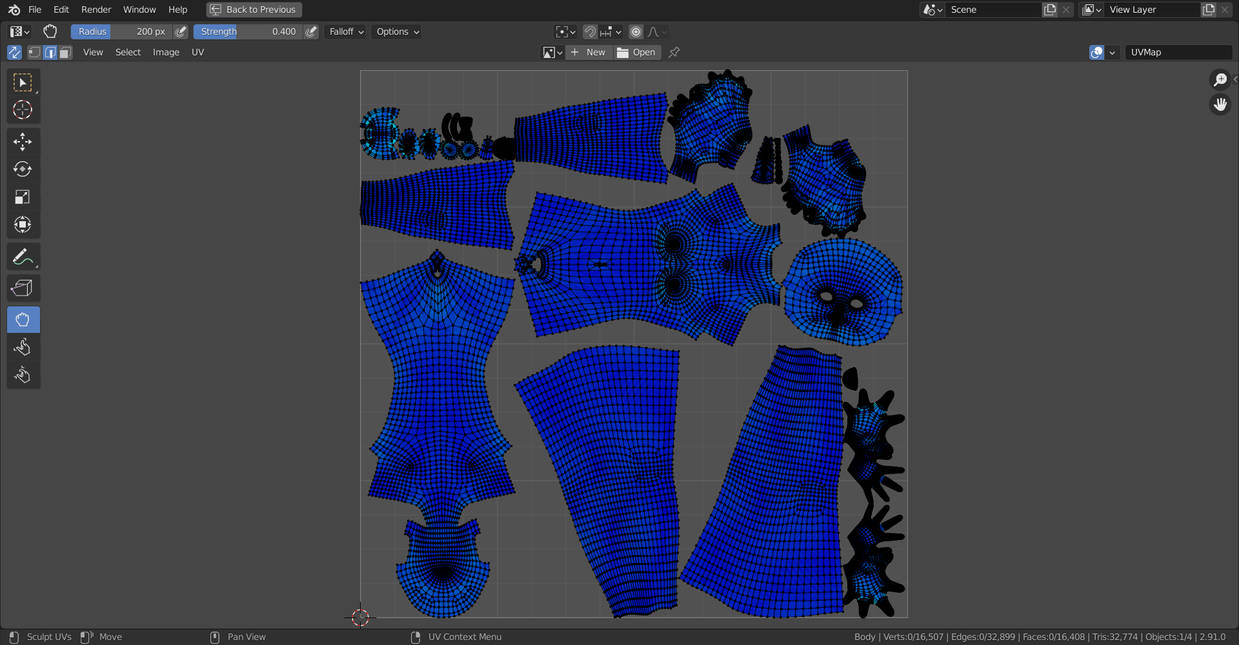Select the Transform tool

pos(23,225)
